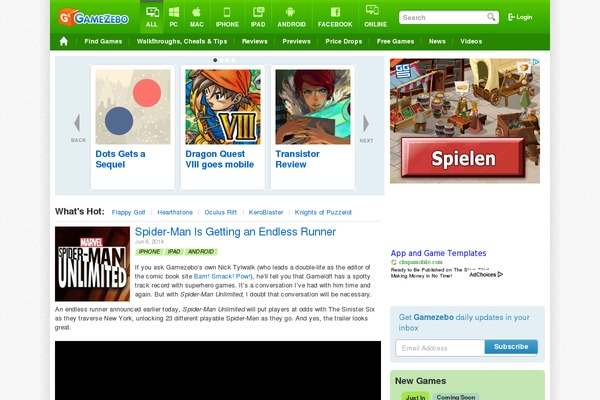
Task: Open 'Spider-Man Is Getting an Endless Runner' headline
Action: 235,232
